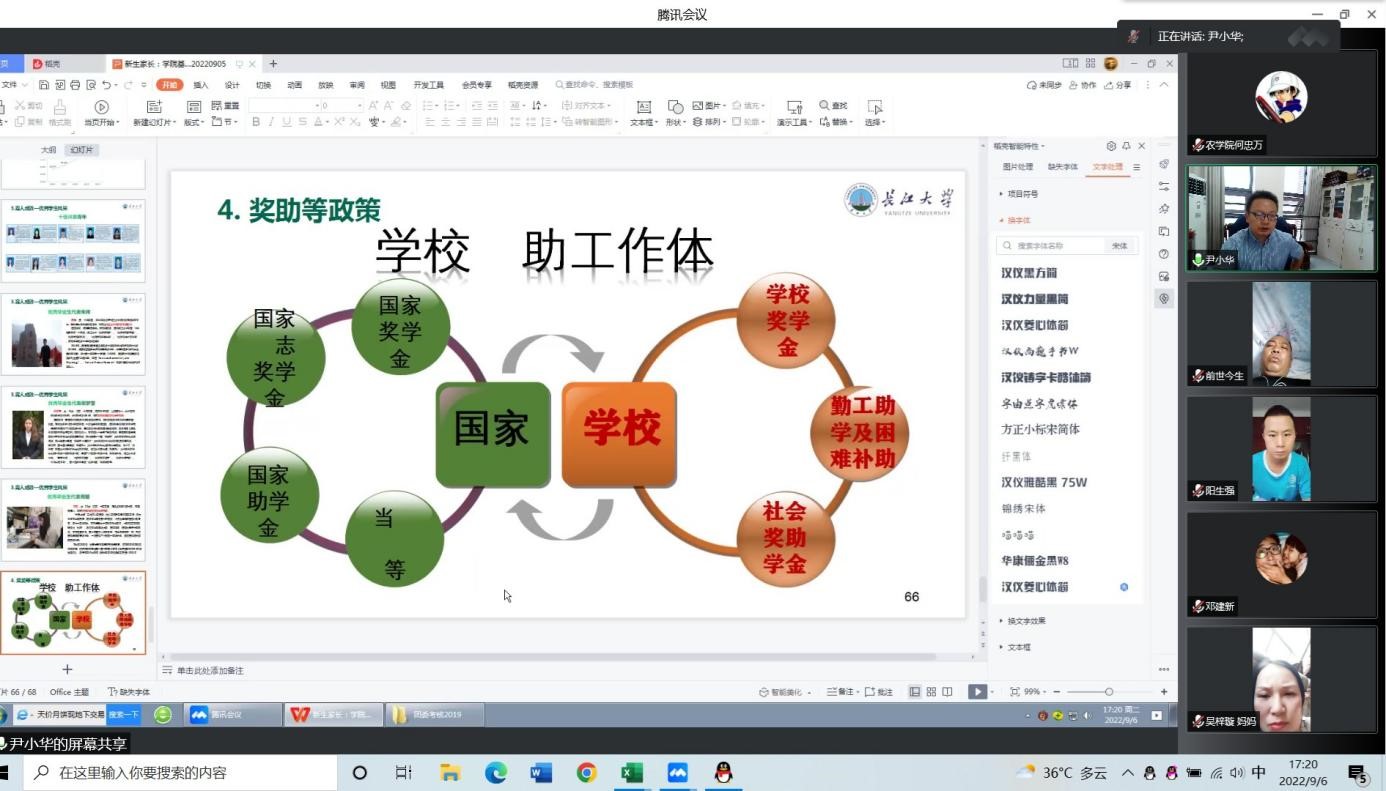
Task: Click the 分享 share button
Action: [x=1118, y=85]
